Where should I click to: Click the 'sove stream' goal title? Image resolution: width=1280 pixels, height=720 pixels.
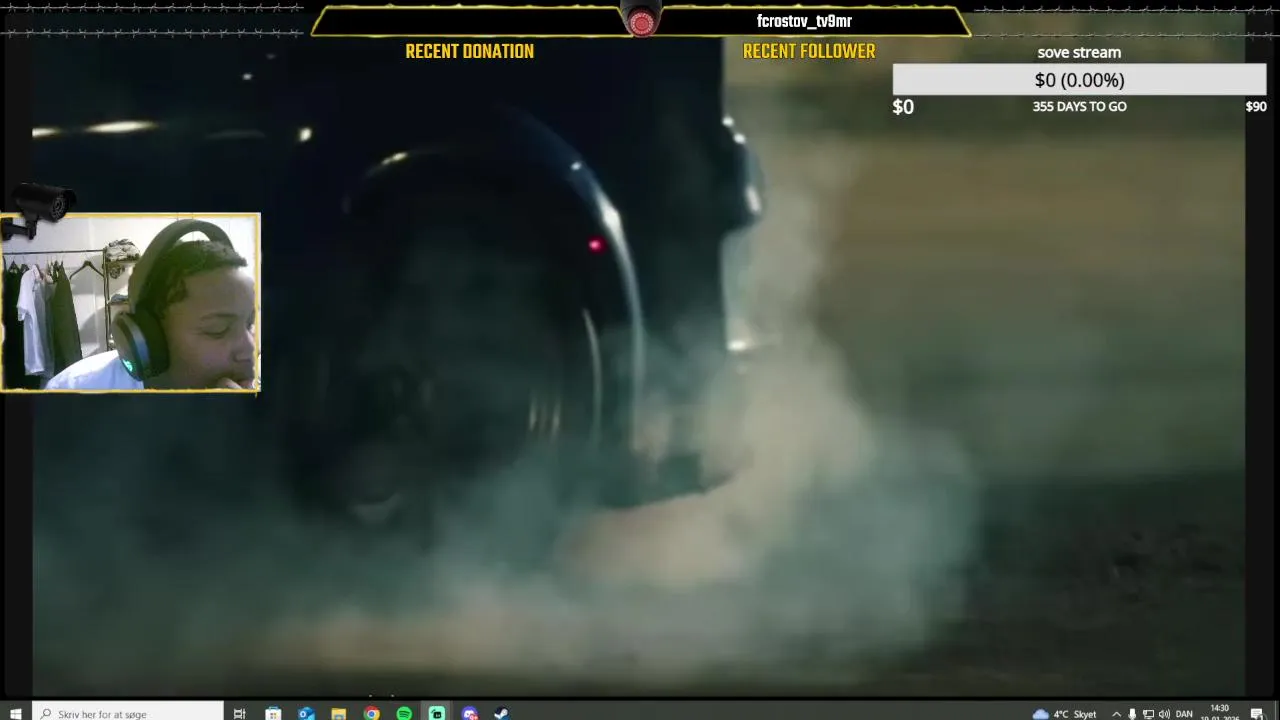point(1079,52)
